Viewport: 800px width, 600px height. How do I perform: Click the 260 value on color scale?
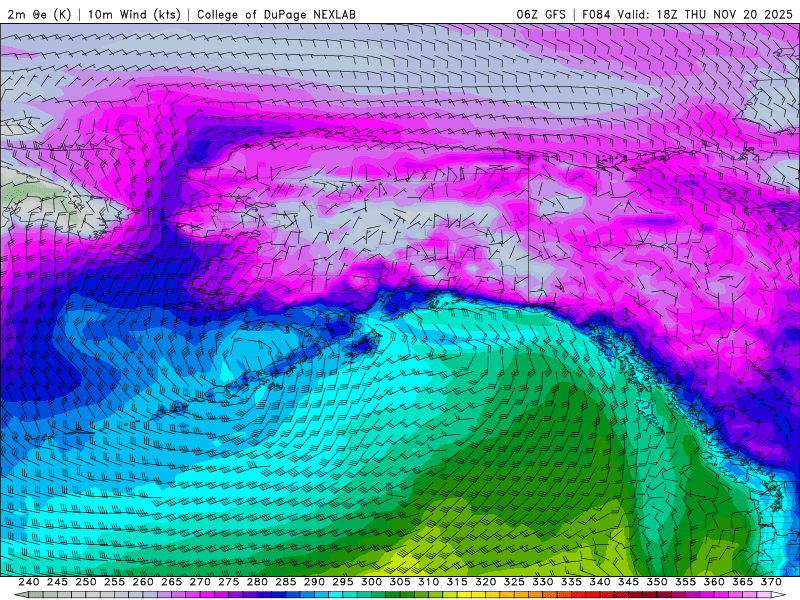[143, 582]
